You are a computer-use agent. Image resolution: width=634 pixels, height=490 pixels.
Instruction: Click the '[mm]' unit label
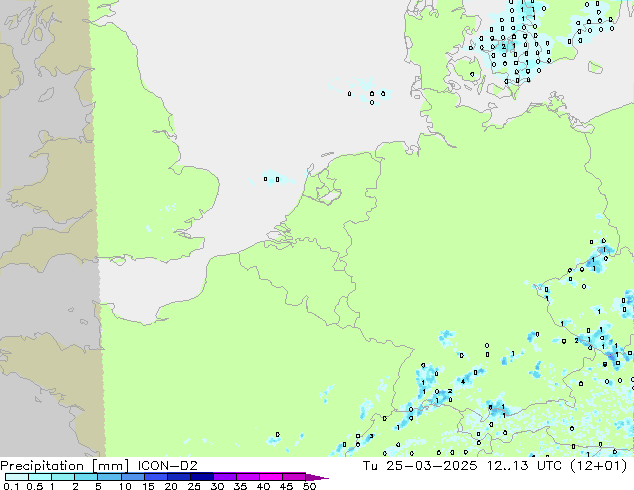pyautogui.click(x=110, y=466)
